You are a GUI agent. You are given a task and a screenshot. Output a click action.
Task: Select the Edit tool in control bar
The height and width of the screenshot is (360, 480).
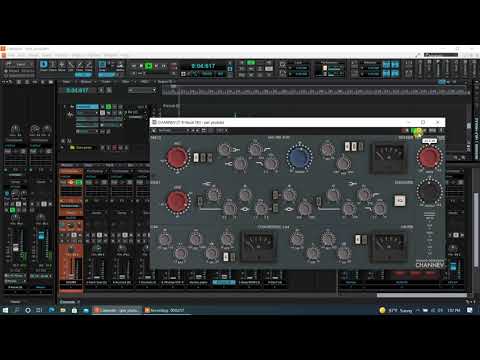pos(71,65)
